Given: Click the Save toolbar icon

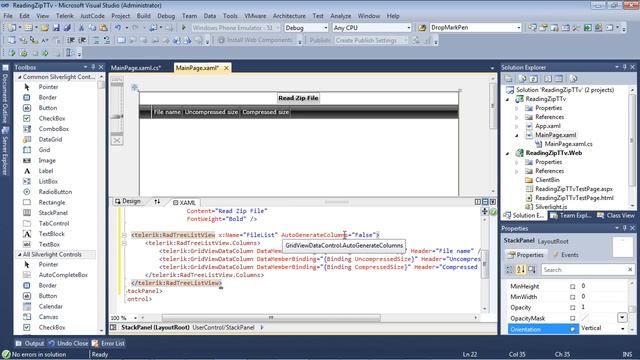Looking at the screenshot, I should pyautogui.click(x=56, y=28).
